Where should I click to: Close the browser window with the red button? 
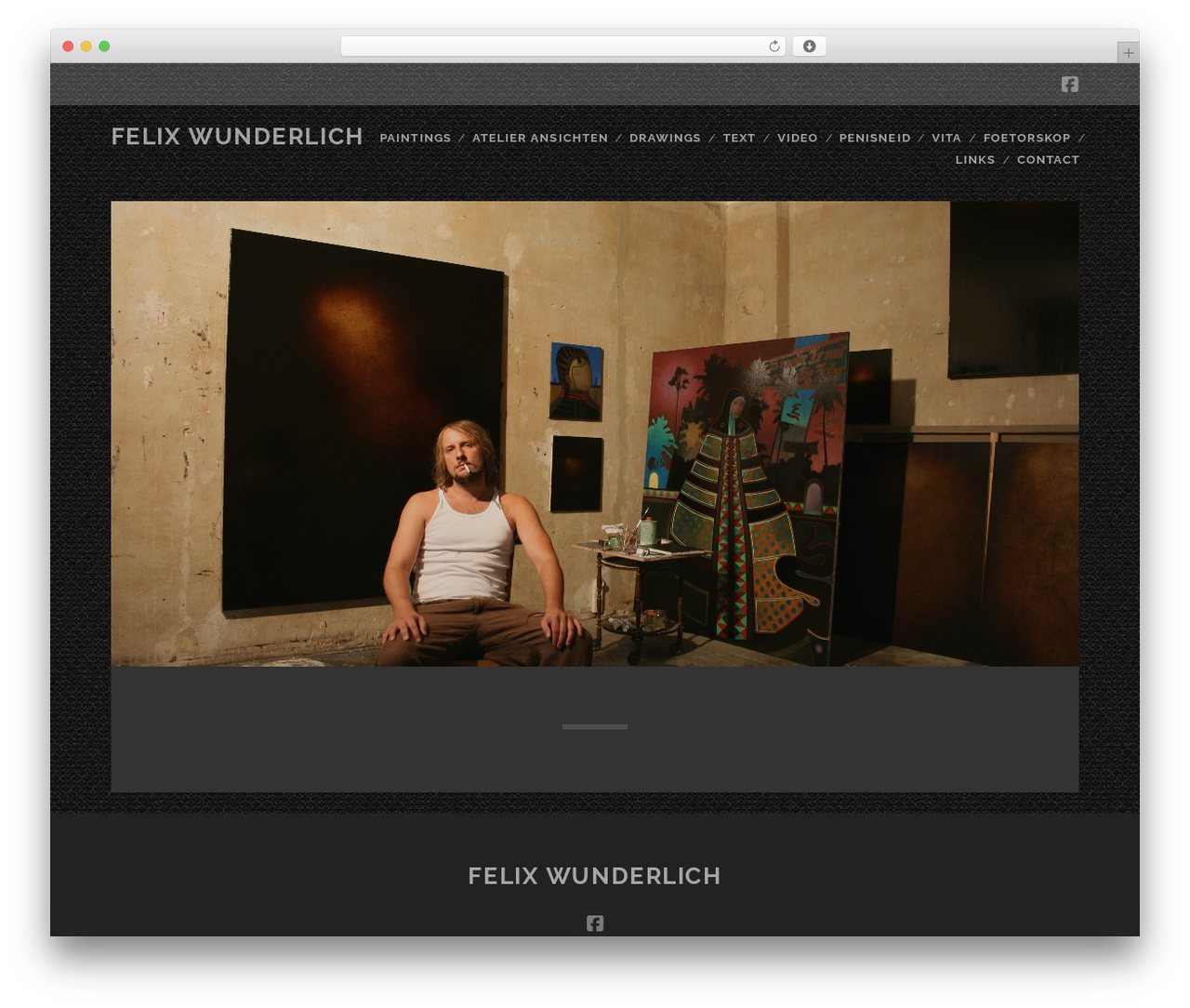[x=68, y=46]
